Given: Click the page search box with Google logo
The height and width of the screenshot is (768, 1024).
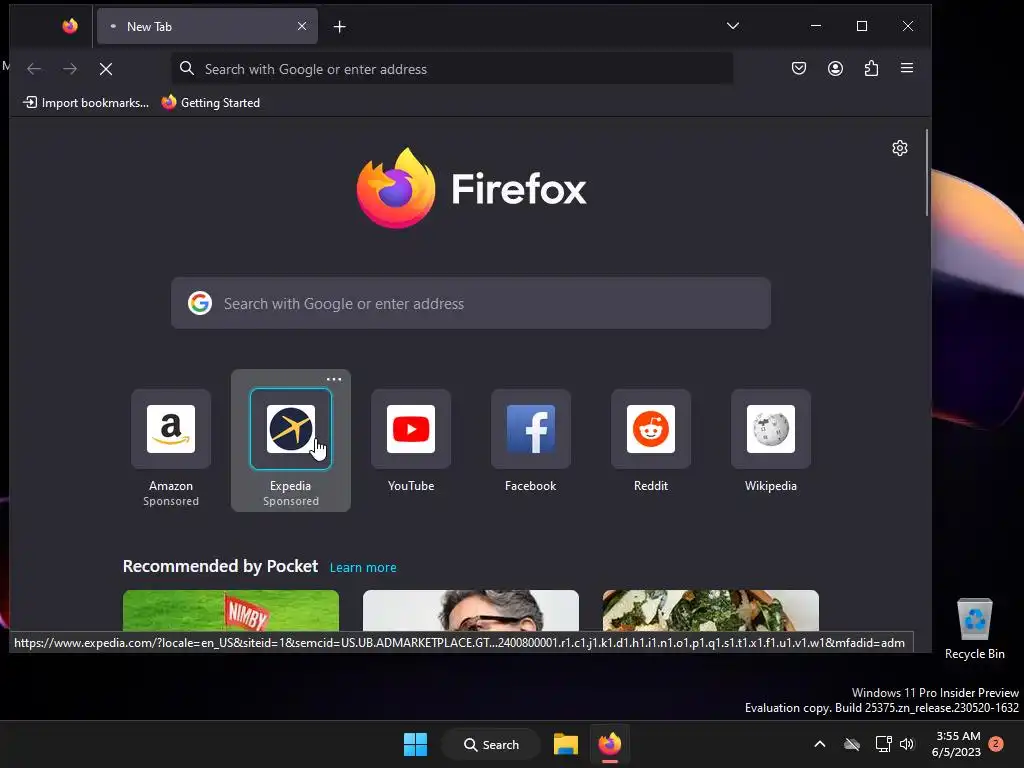Looking at the screenshot, I should (x=471, y=303).
